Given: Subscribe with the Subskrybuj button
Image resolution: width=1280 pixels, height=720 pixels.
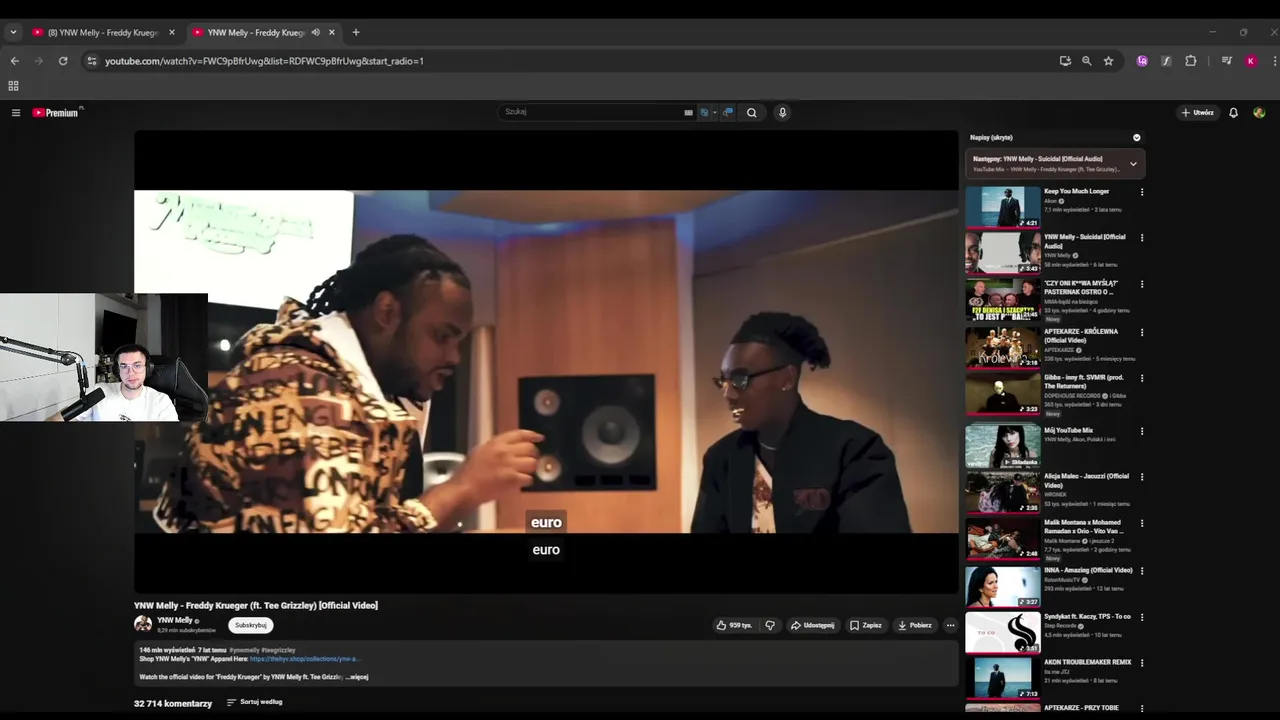Looking at the screenshot, I should pyautogui.click(x=251, y=625).
